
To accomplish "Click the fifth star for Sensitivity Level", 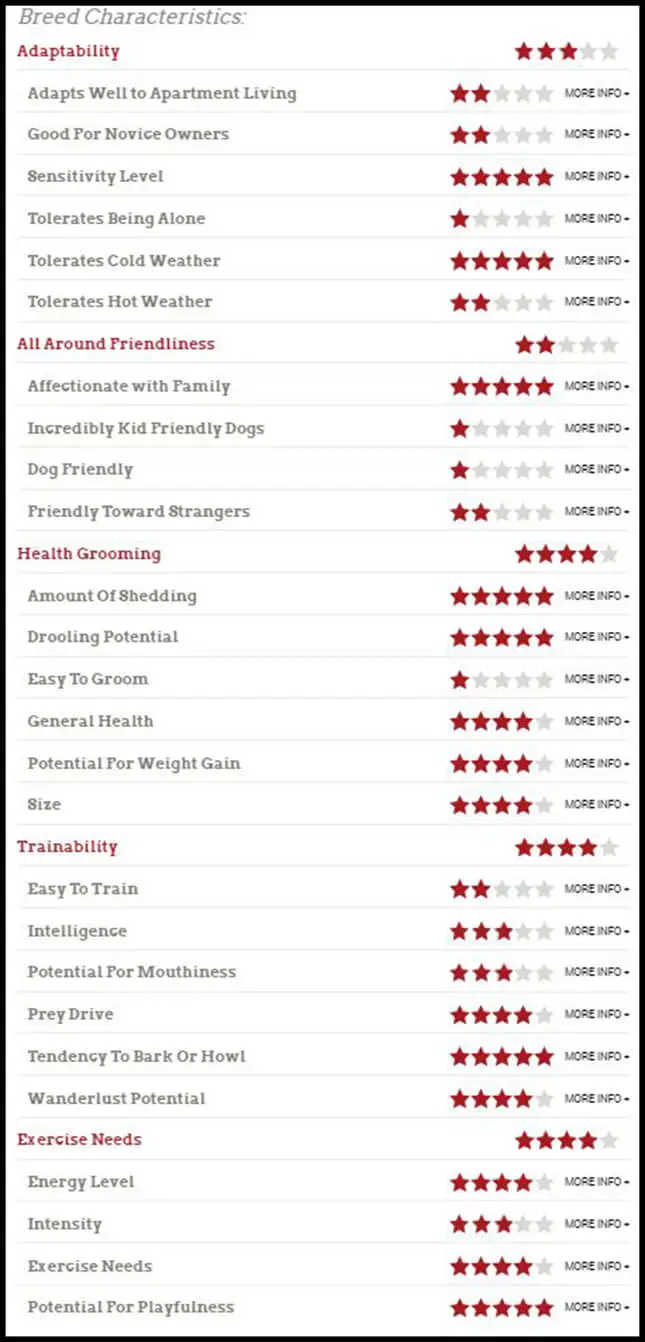I will point(543,176).
